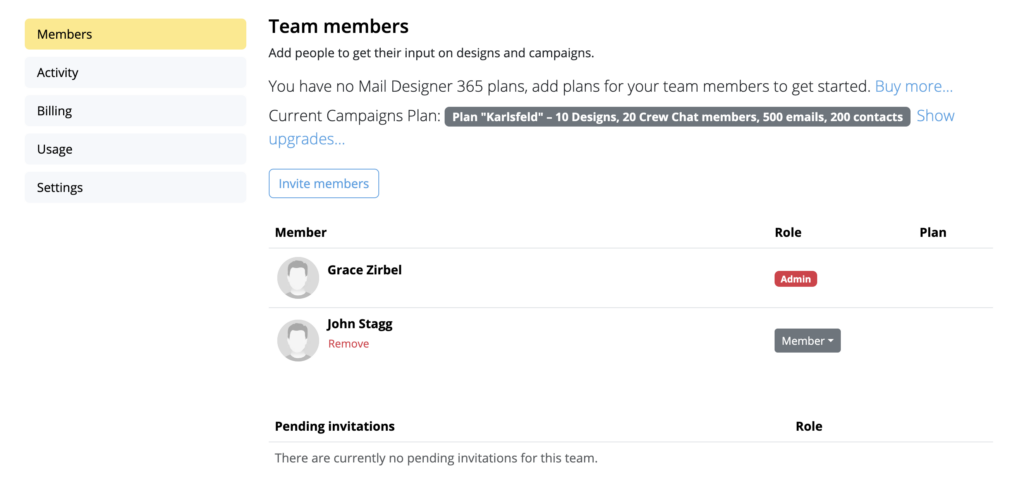Viewport: 1024px width, 500px height.
Task: Click the Plan column header
Action: pyautogui.click(x=933, y=232)
